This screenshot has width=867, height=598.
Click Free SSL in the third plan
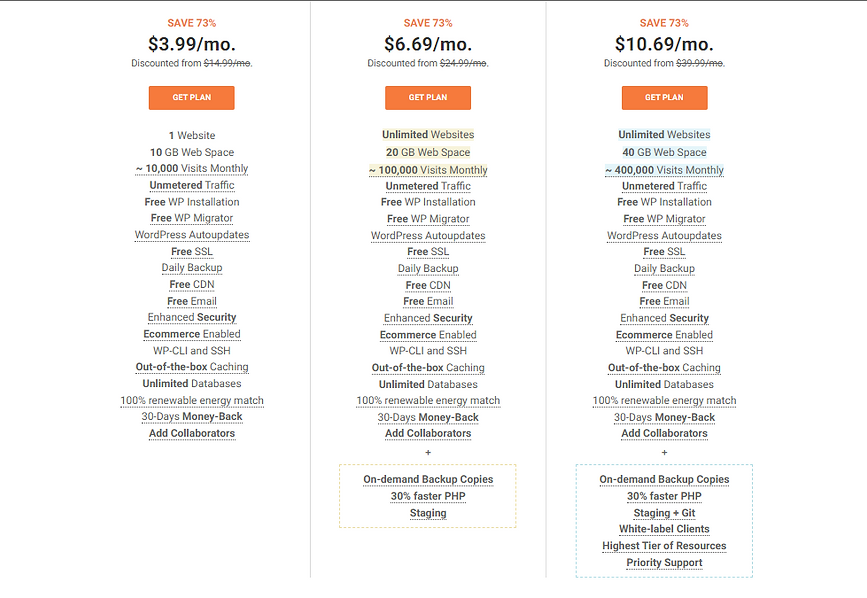[665, 252]
